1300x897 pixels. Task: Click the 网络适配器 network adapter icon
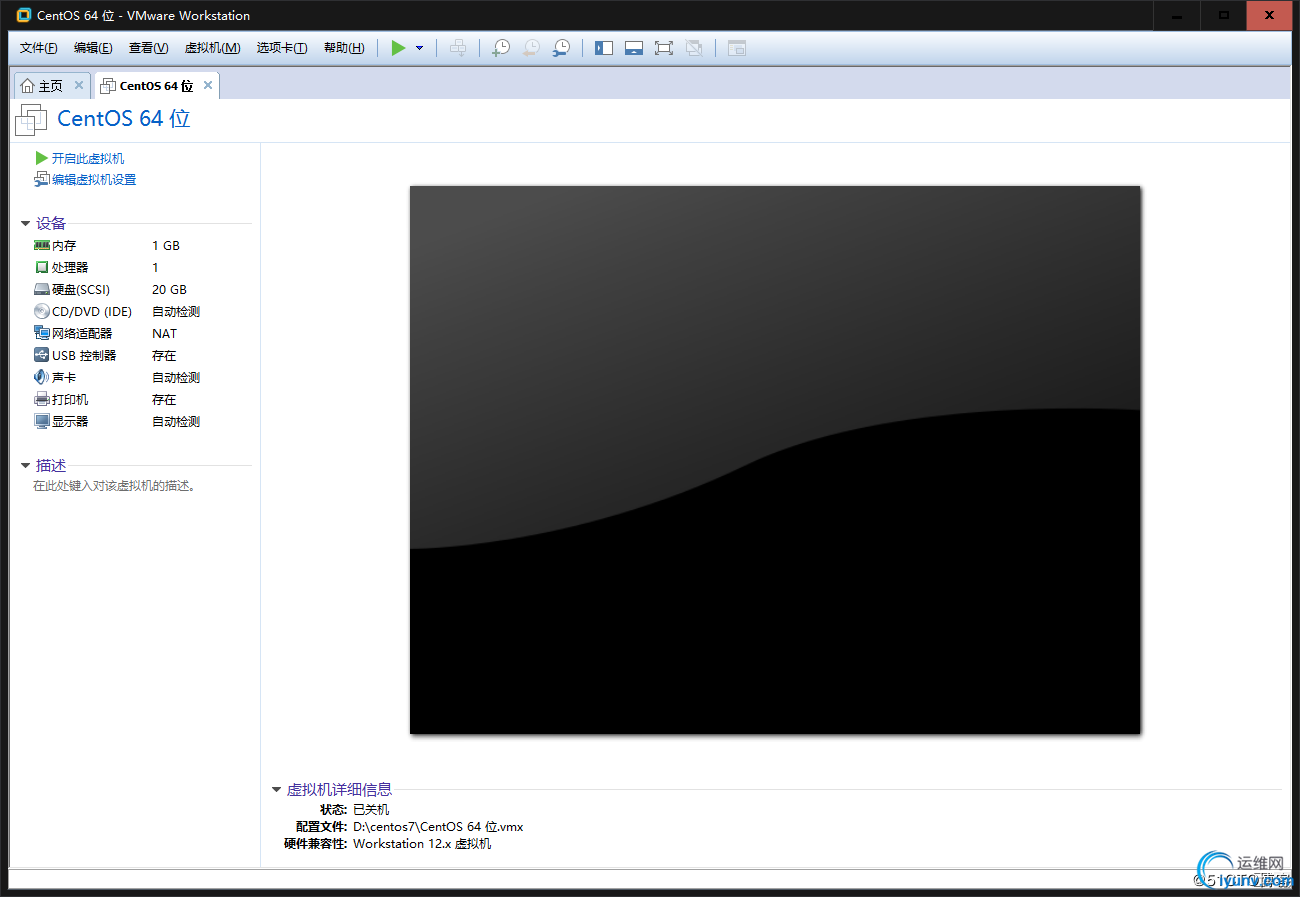click(42, 333)
